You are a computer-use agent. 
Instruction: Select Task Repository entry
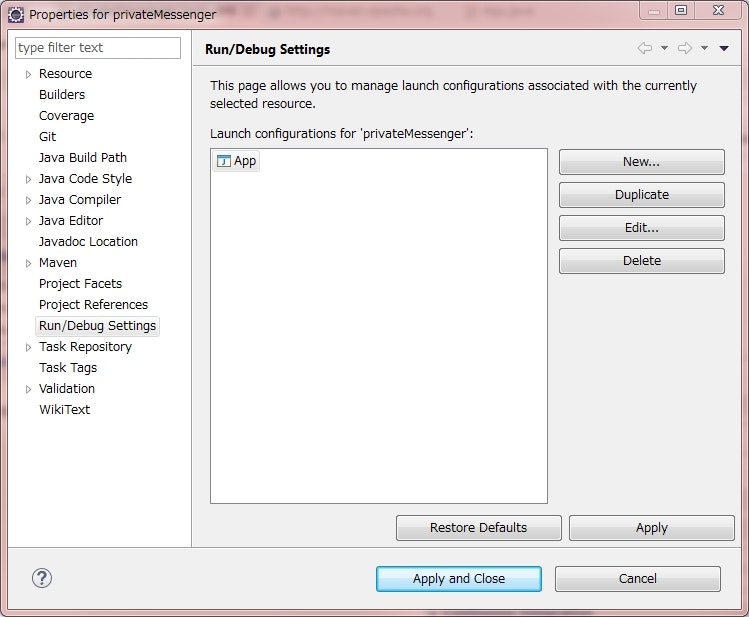[86, 347]
